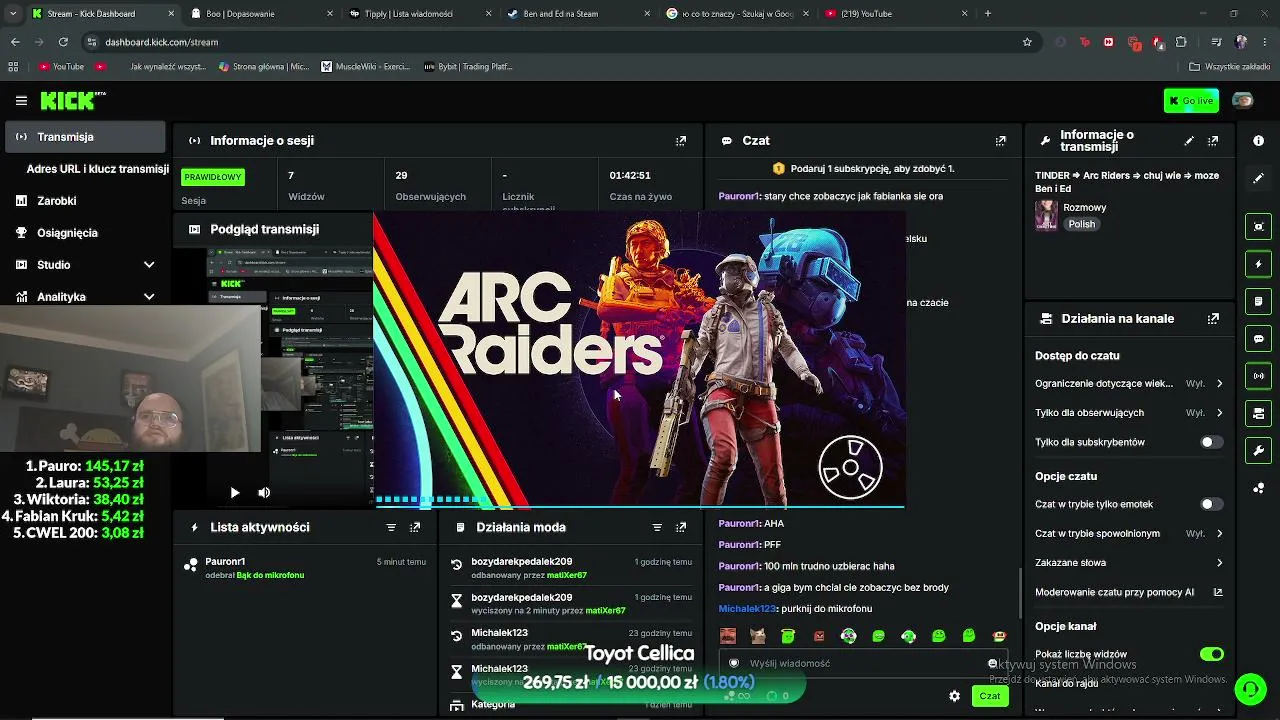Toggle the lightning bolt widget icon in rail

click(x=1259, y=264)
